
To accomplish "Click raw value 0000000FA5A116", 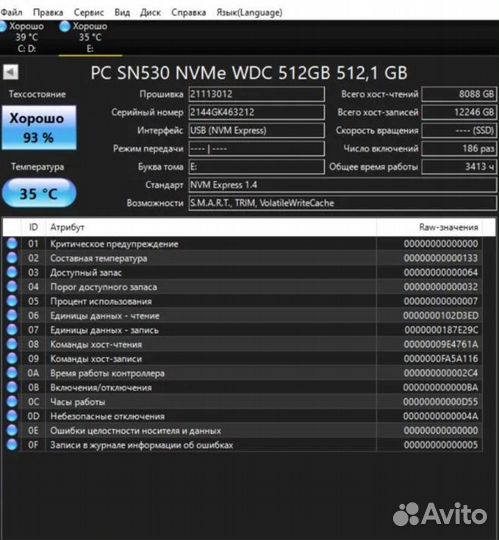I will pos(441,359).
